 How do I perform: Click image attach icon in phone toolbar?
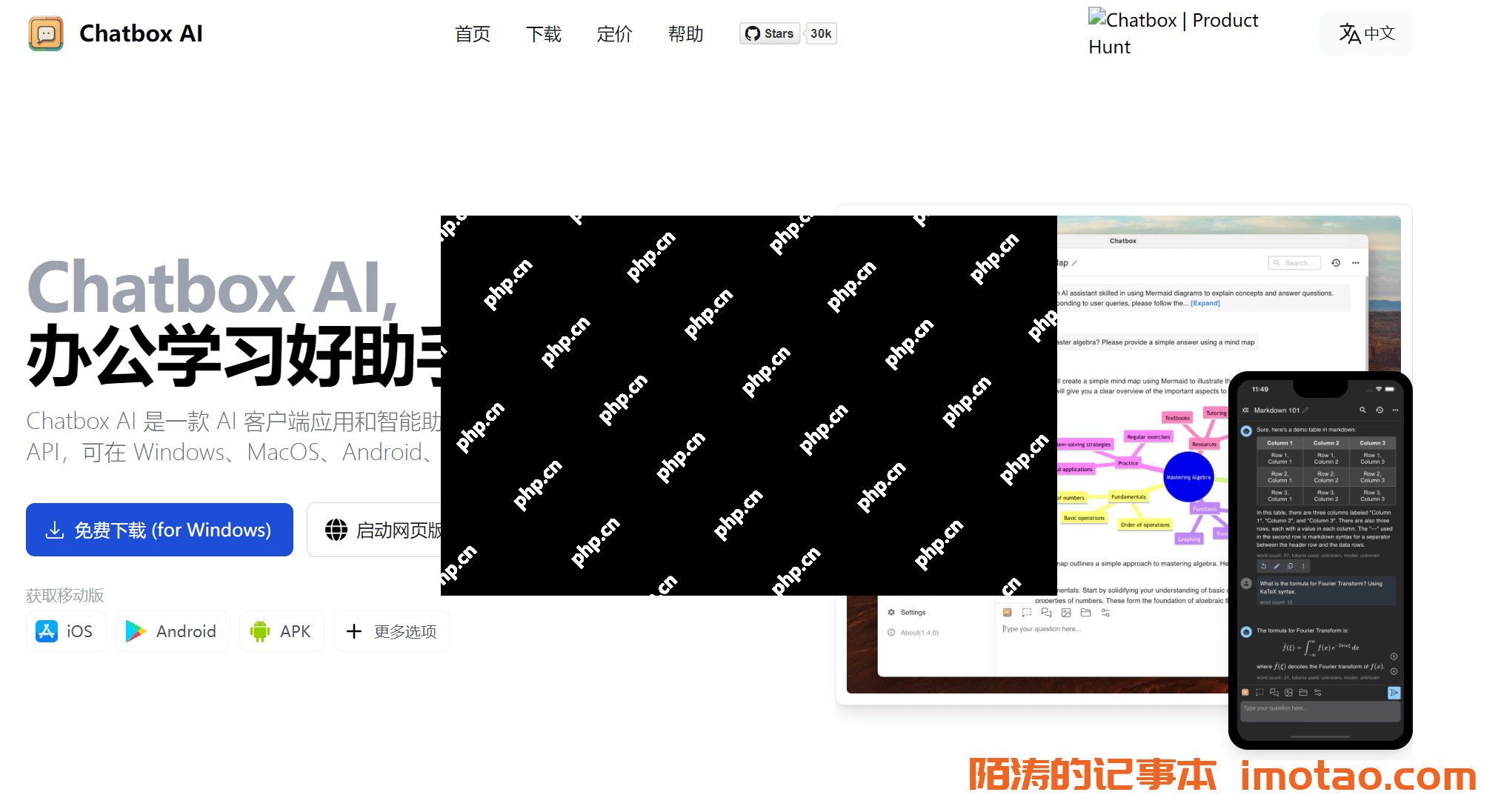pos(1288,693)
